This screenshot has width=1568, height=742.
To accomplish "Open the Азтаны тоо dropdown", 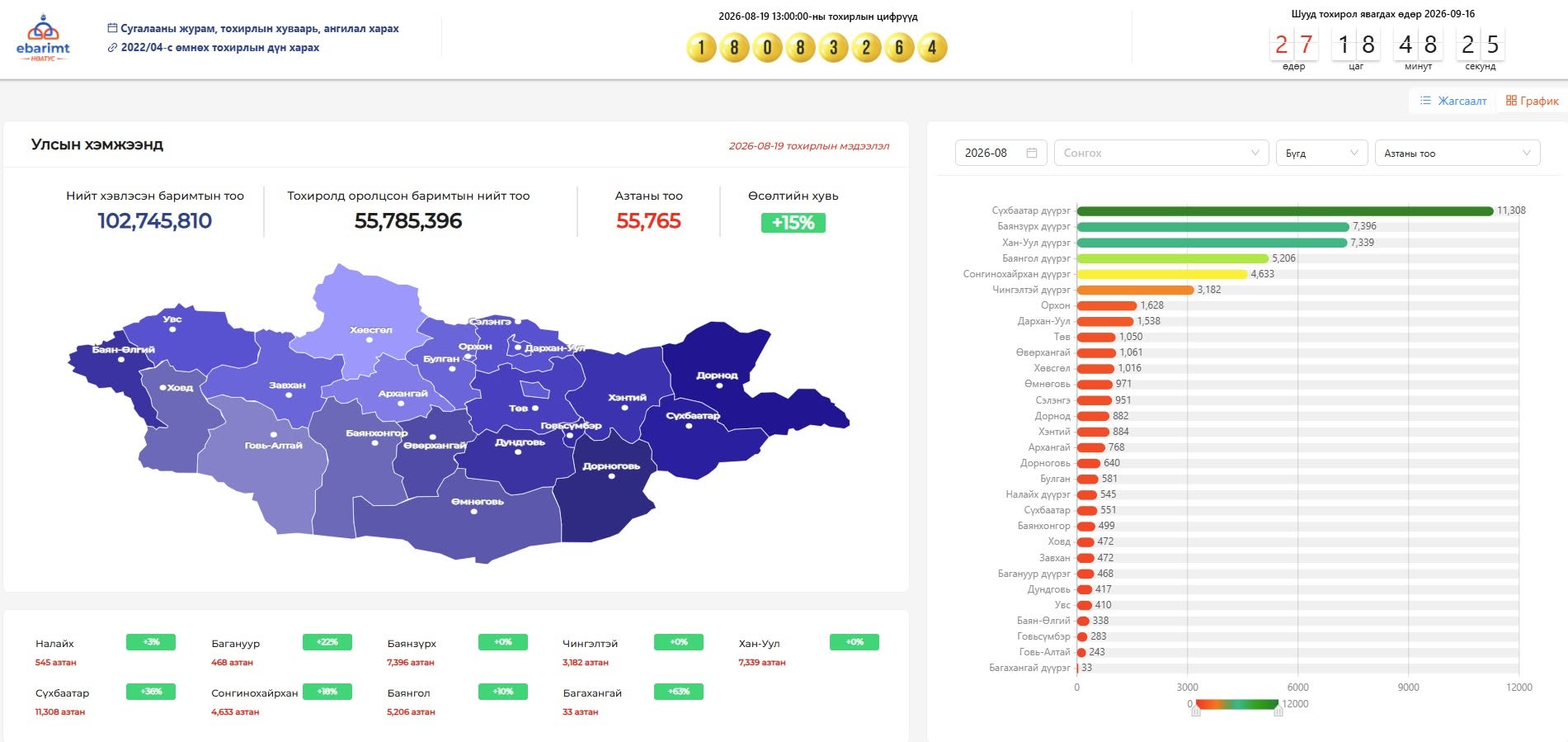I will (x=1457, y=153).
